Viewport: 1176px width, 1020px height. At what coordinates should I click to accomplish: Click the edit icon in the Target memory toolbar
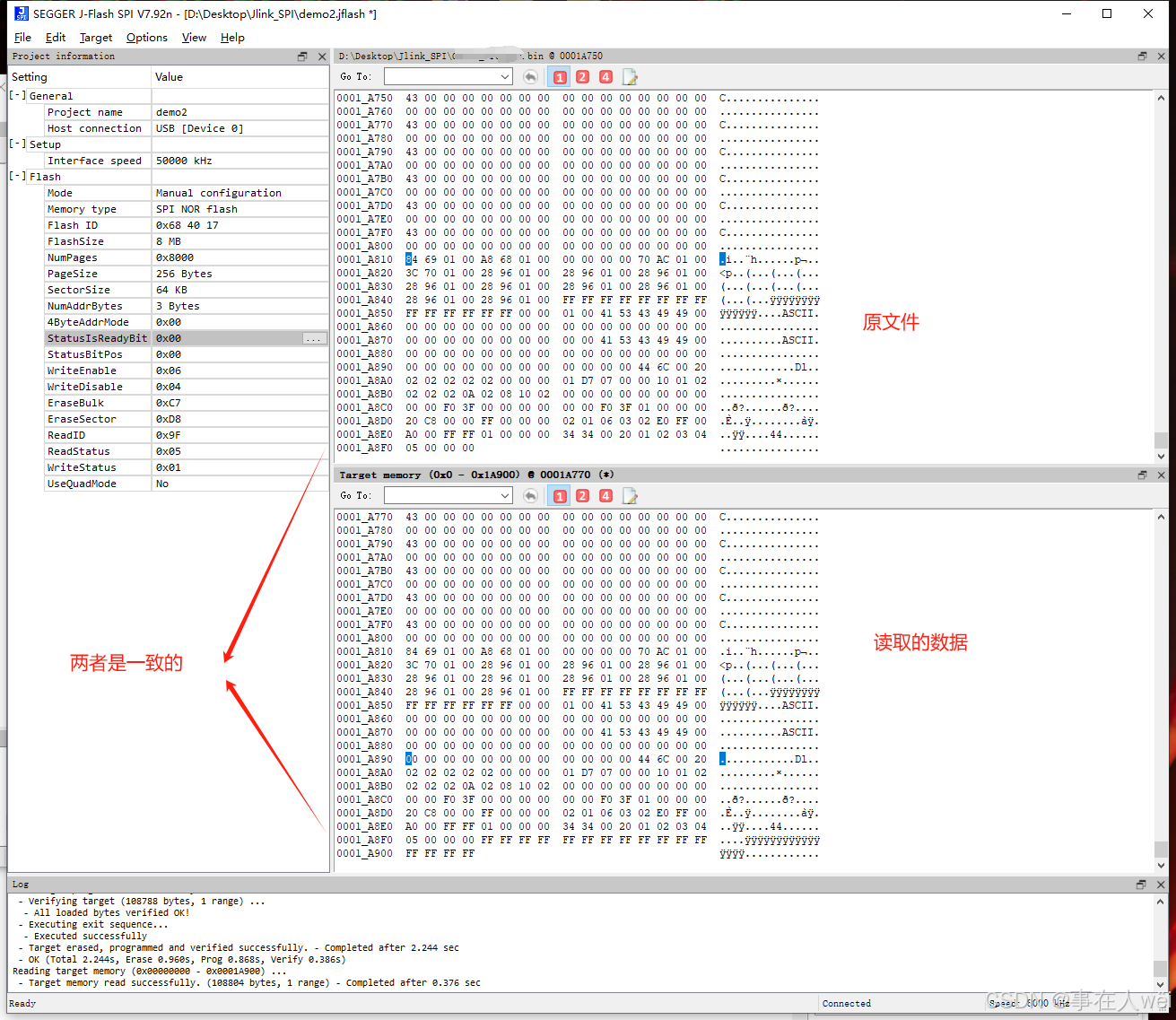(630, 496)
